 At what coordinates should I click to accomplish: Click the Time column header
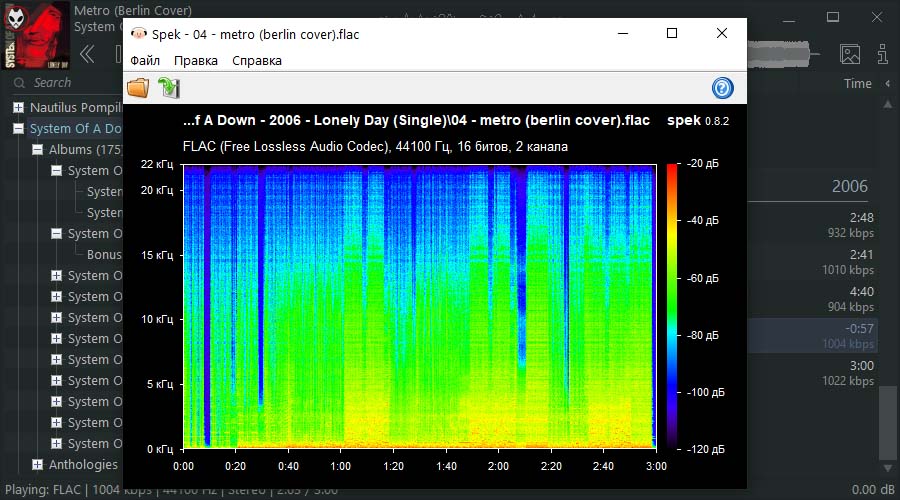(857, 84)
